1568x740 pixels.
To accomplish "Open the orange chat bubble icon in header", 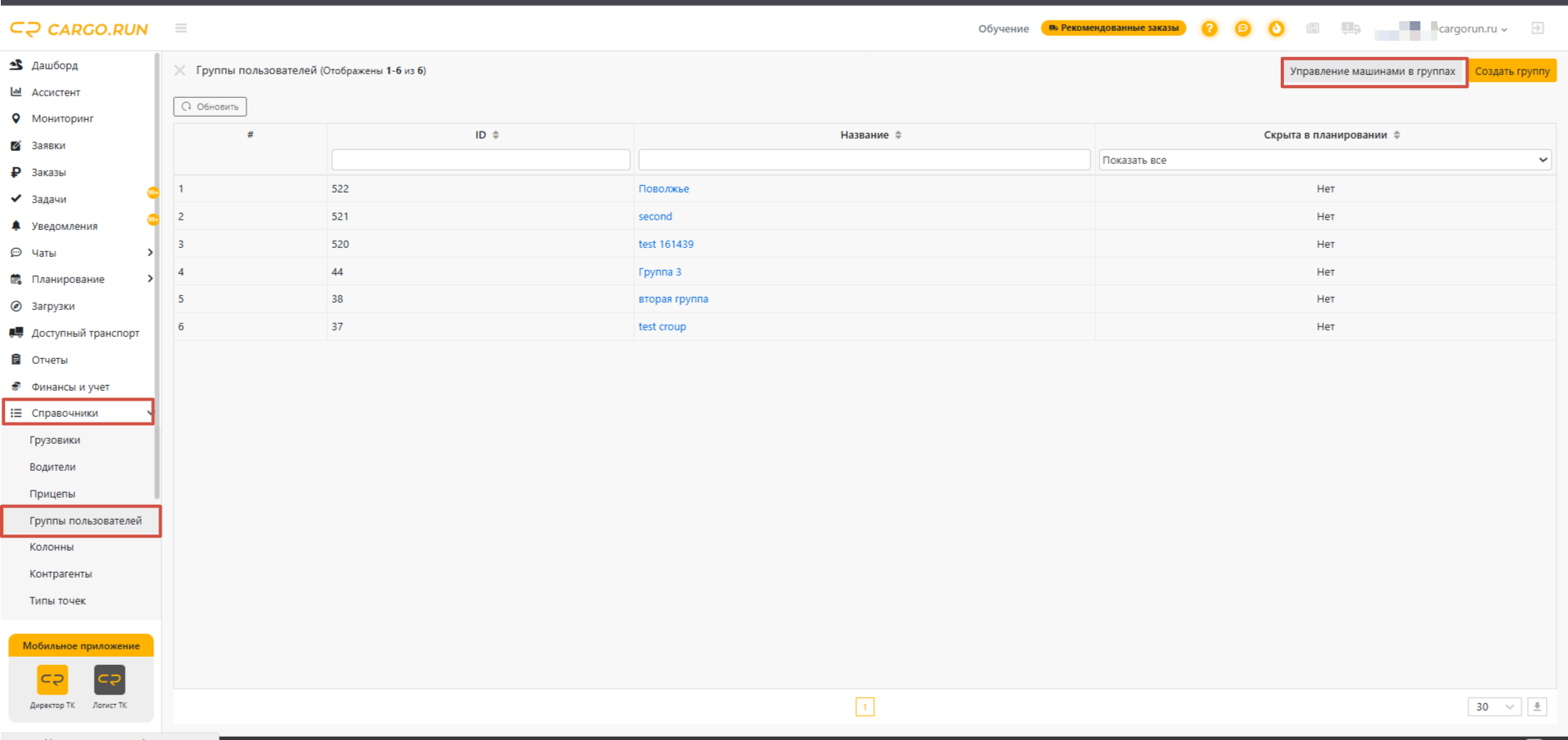I will click(1242, 29).
